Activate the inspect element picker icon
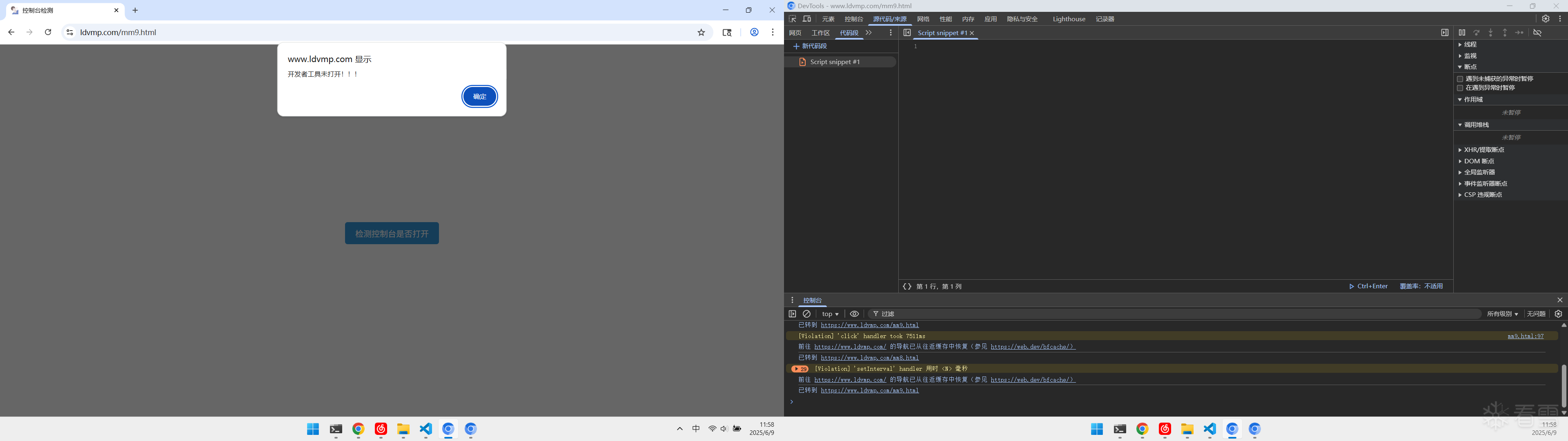The image size is (1568, 441). pyautogui.click(x=793, y=19)
